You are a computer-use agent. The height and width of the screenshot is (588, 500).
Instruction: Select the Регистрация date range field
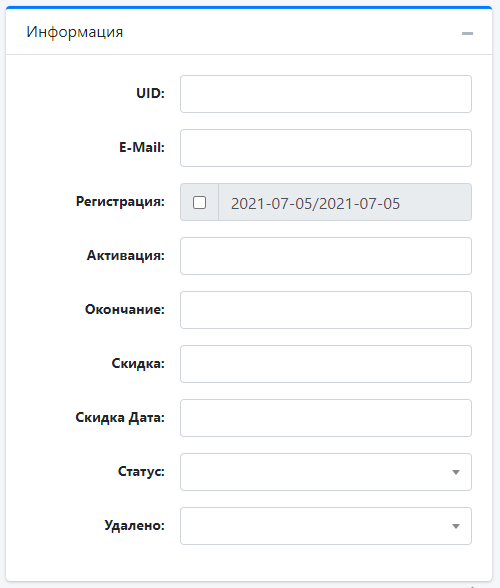click(x=345, y=202)
